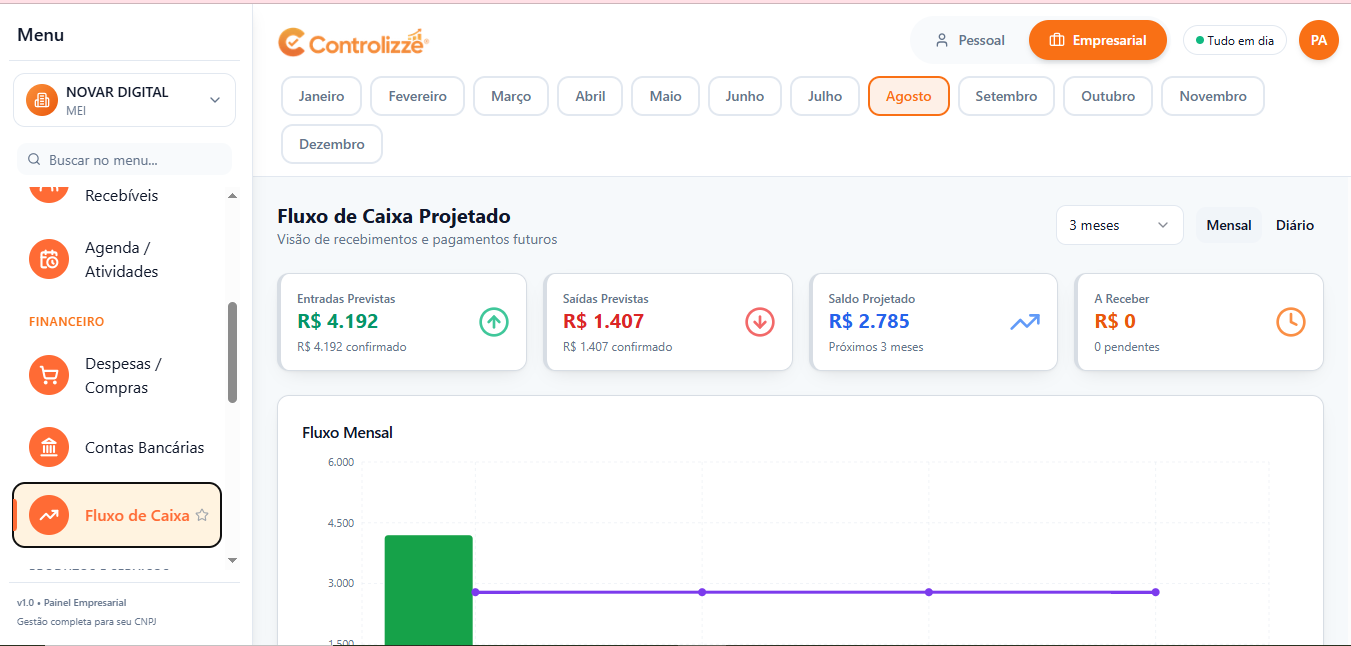Viewport: 1351px width, 646px height.
Task: Select the Março month tab
Action: coord(511,96)
